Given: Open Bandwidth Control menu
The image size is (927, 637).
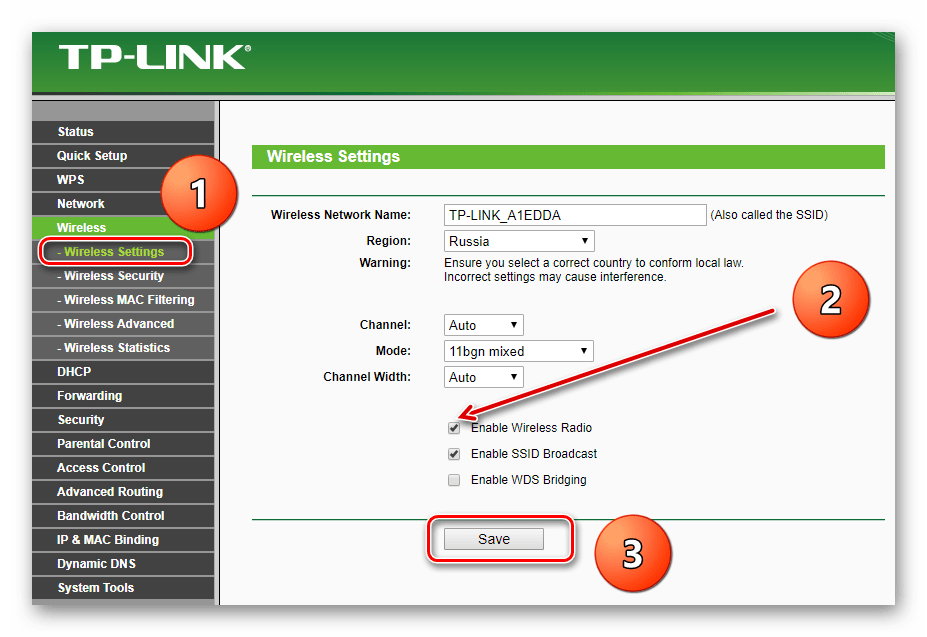Looking at the screenshot, I should click(123, 516).
